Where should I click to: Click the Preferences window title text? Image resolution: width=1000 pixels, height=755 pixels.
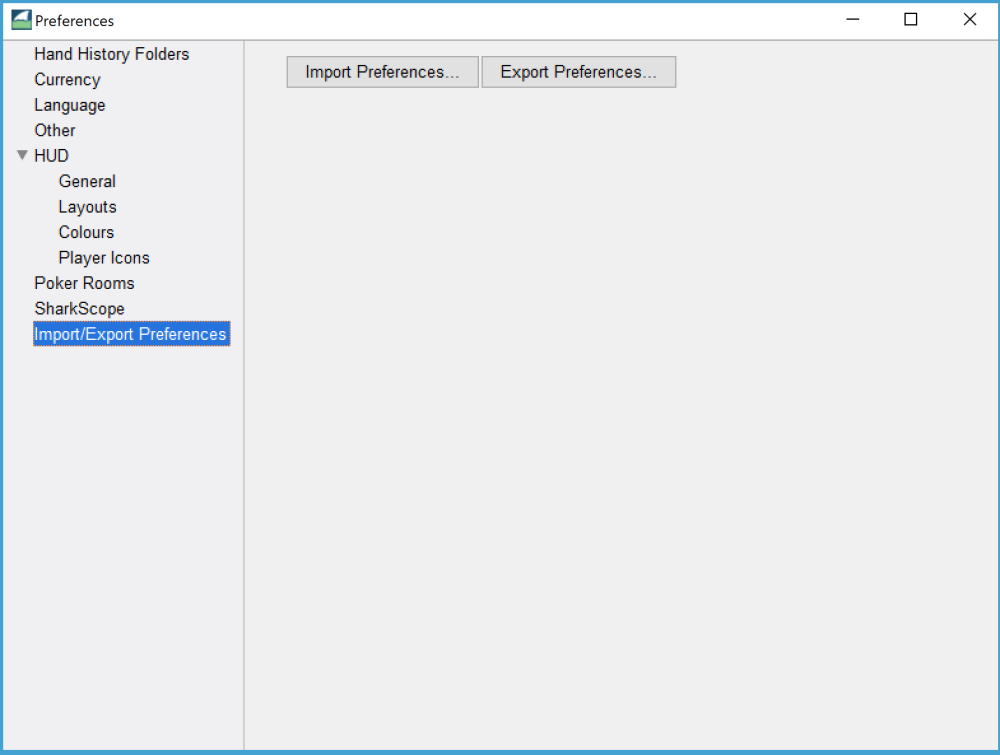click(x=74, y=21)
